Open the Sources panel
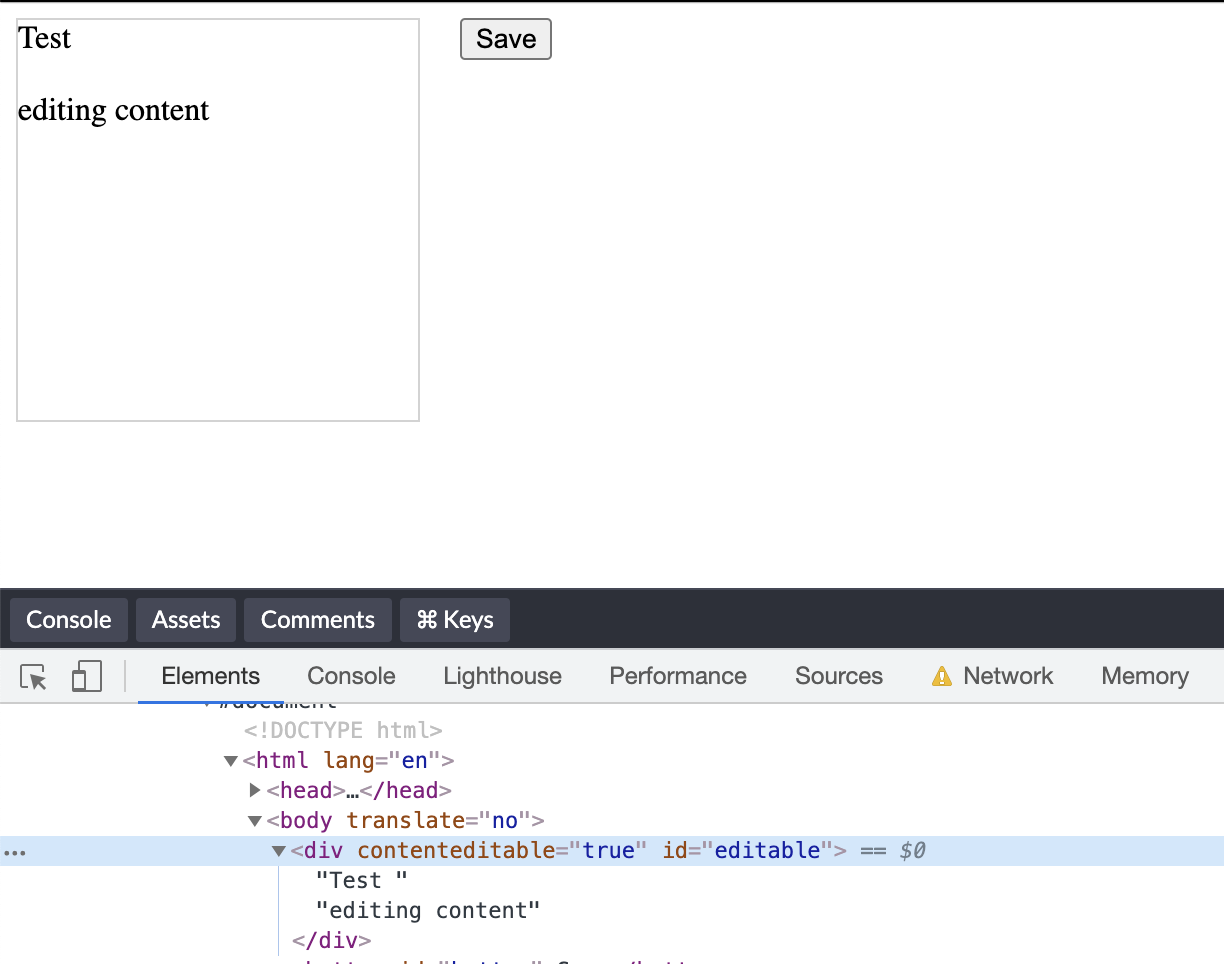 click(838, 676)
